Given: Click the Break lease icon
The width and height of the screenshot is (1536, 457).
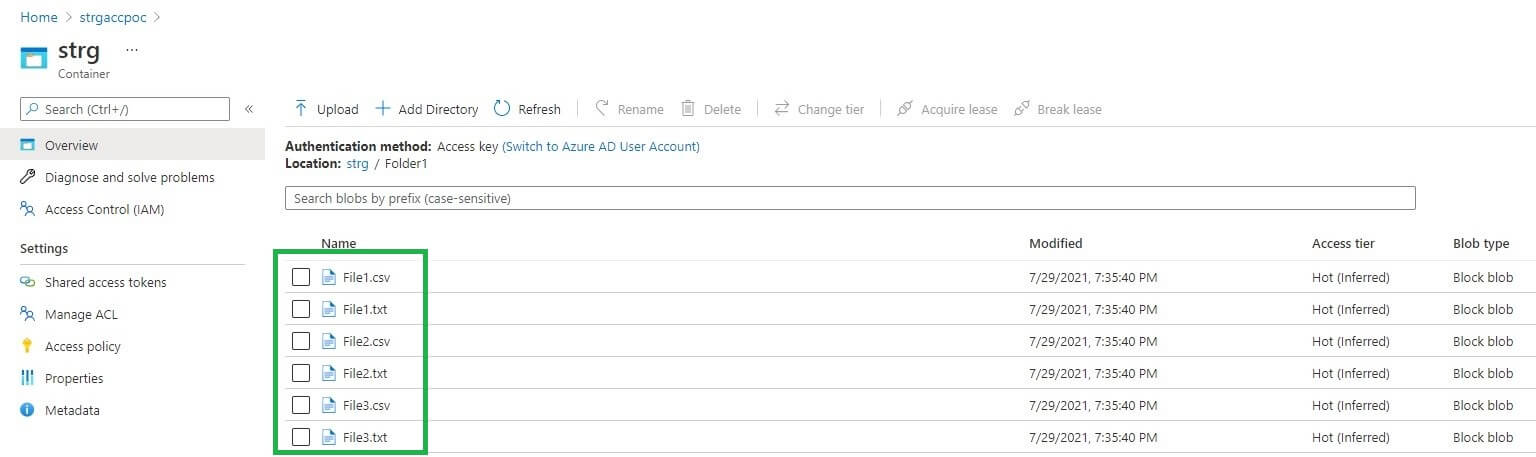Looking at the screenshot, I should click(1022, 109).
